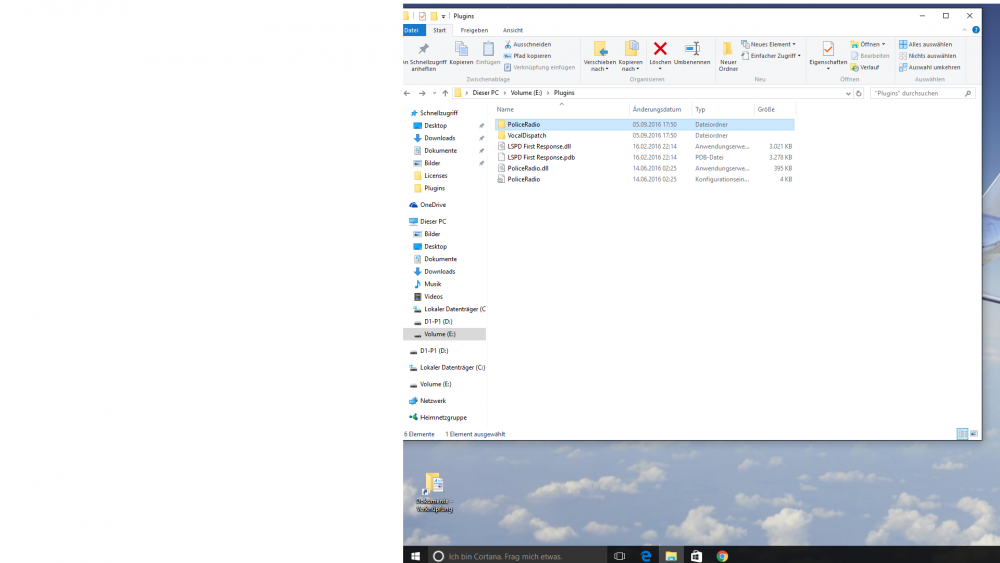Screen dimensions: 1000x563
Task: Open Eigenschaften from the ribbon
Action: point(828,50)
